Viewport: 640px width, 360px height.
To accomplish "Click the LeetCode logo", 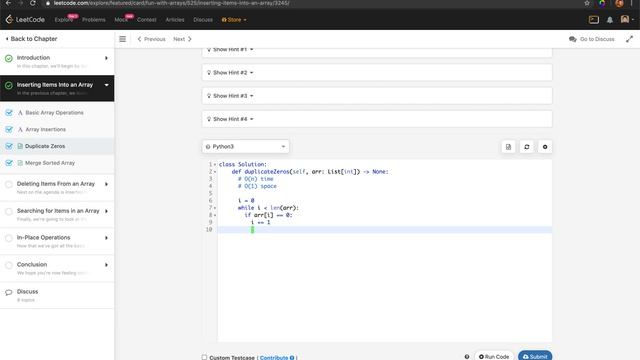I will click(x=25, y=20).
